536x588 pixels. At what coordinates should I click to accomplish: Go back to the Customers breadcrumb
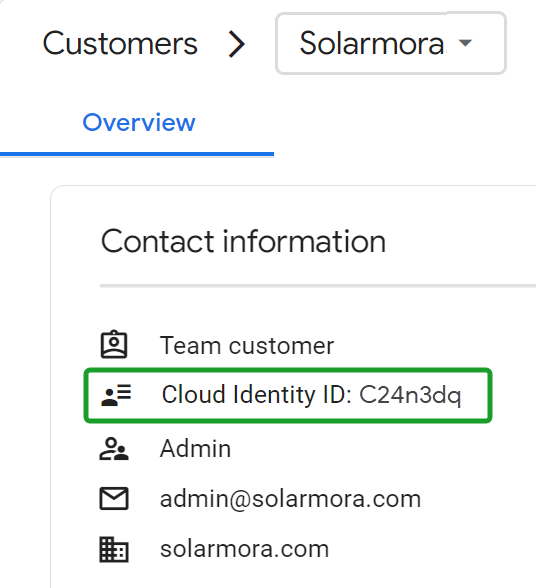(120, 44)
